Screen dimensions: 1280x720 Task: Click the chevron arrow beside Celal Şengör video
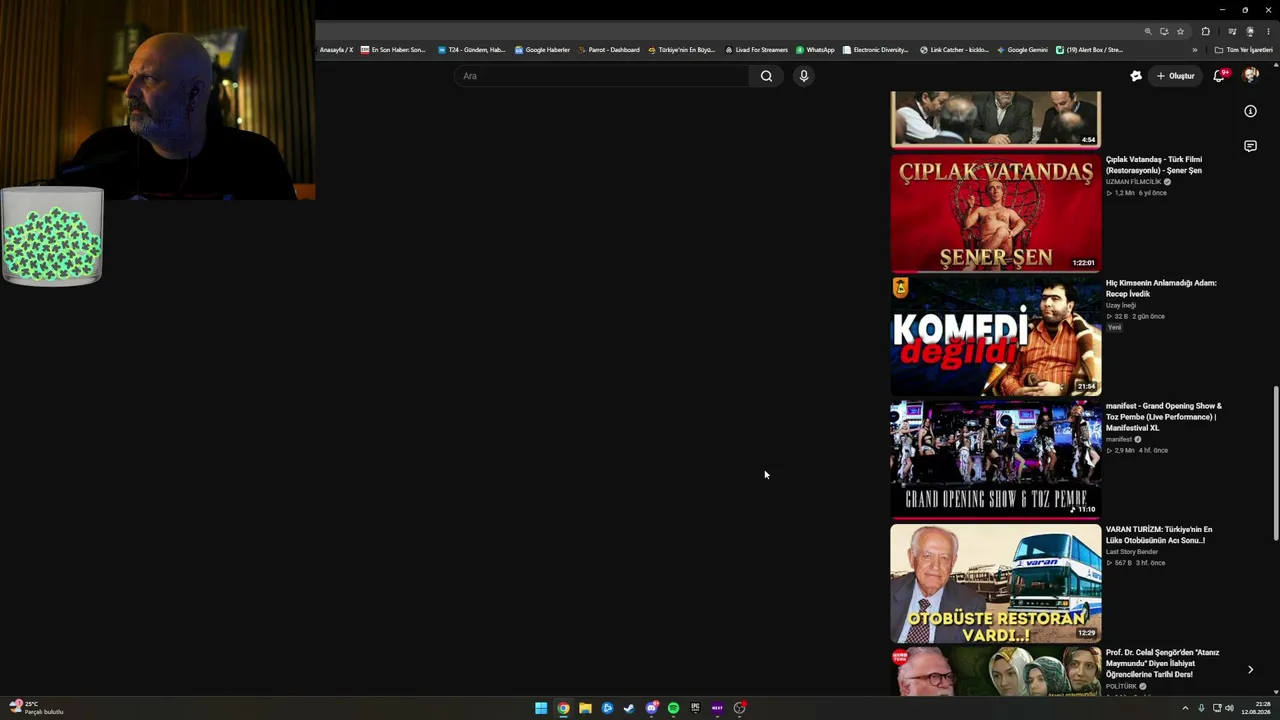1250,670
